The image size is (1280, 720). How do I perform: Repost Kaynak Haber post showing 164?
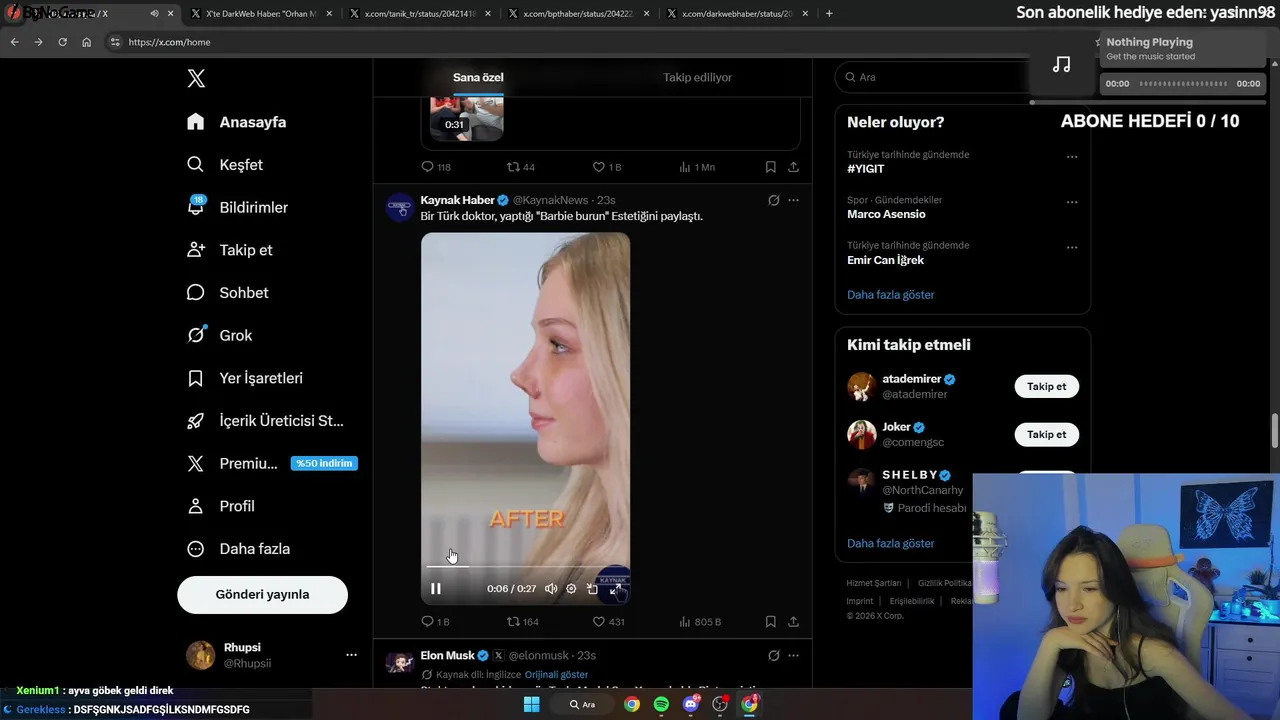[x=523, y=622]
